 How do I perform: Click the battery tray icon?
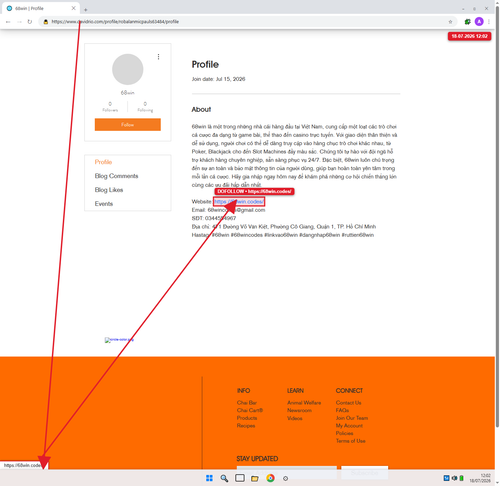[462, 478]
